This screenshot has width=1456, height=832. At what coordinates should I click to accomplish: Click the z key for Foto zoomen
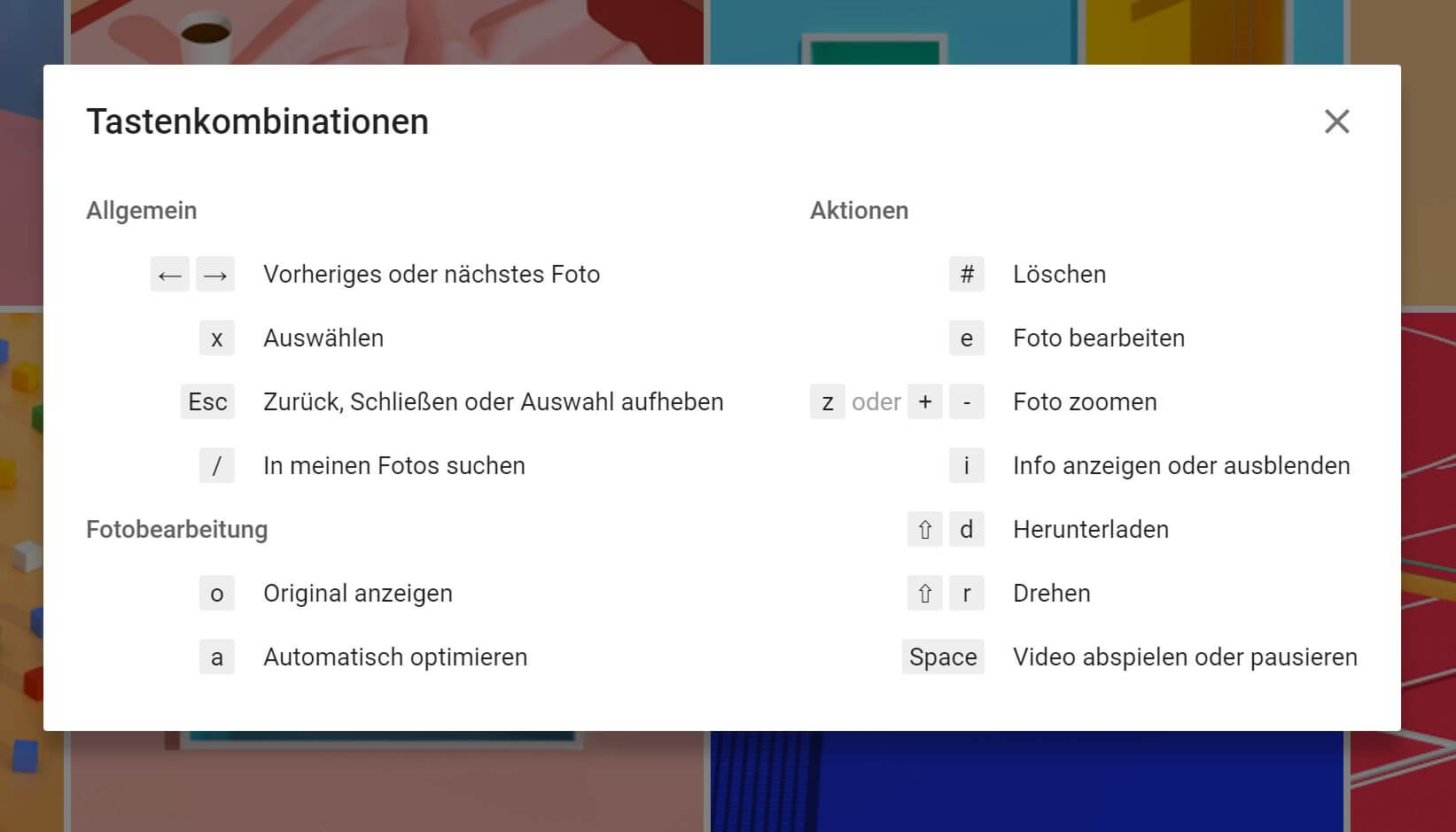828,402
